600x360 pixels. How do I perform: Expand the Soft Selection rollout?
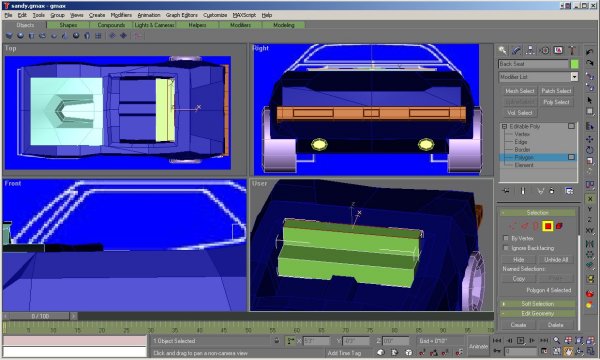point(538,304)
